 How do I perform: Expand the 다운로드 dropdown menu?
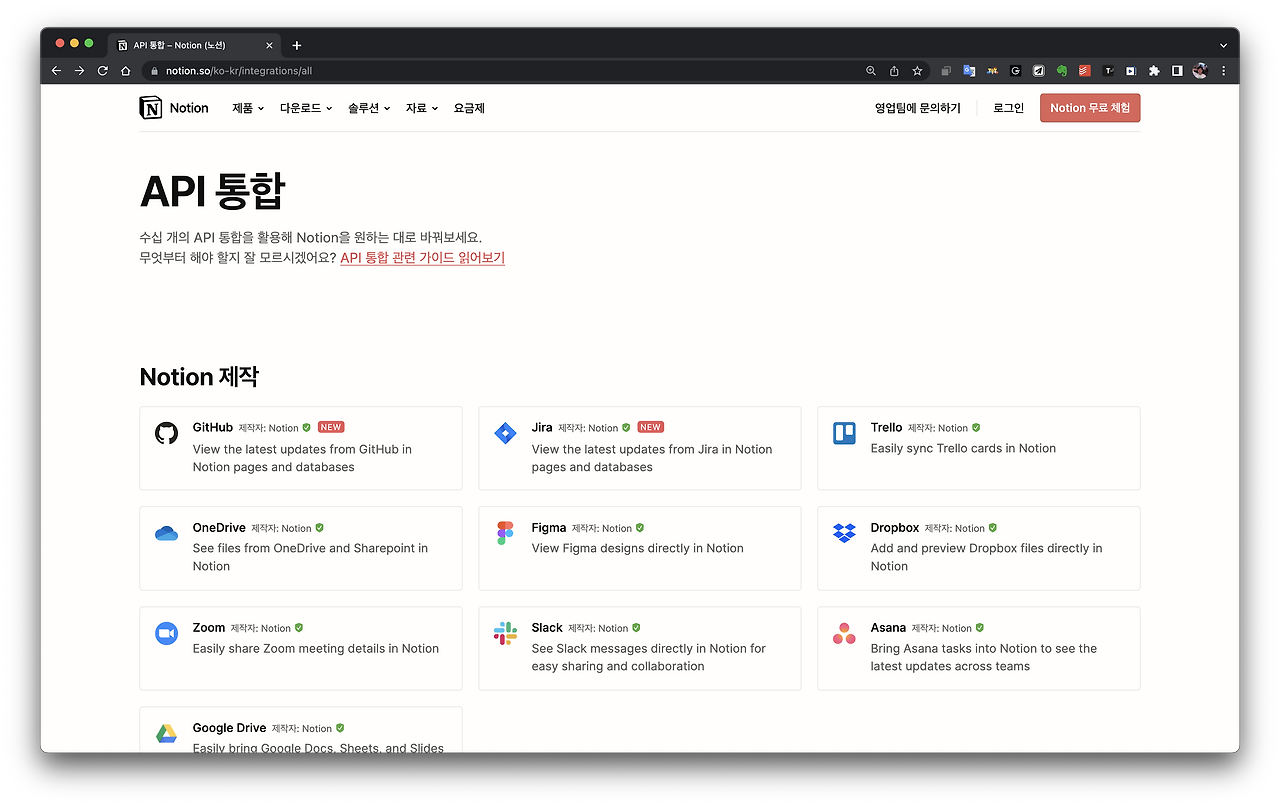[x=306, y=108]
